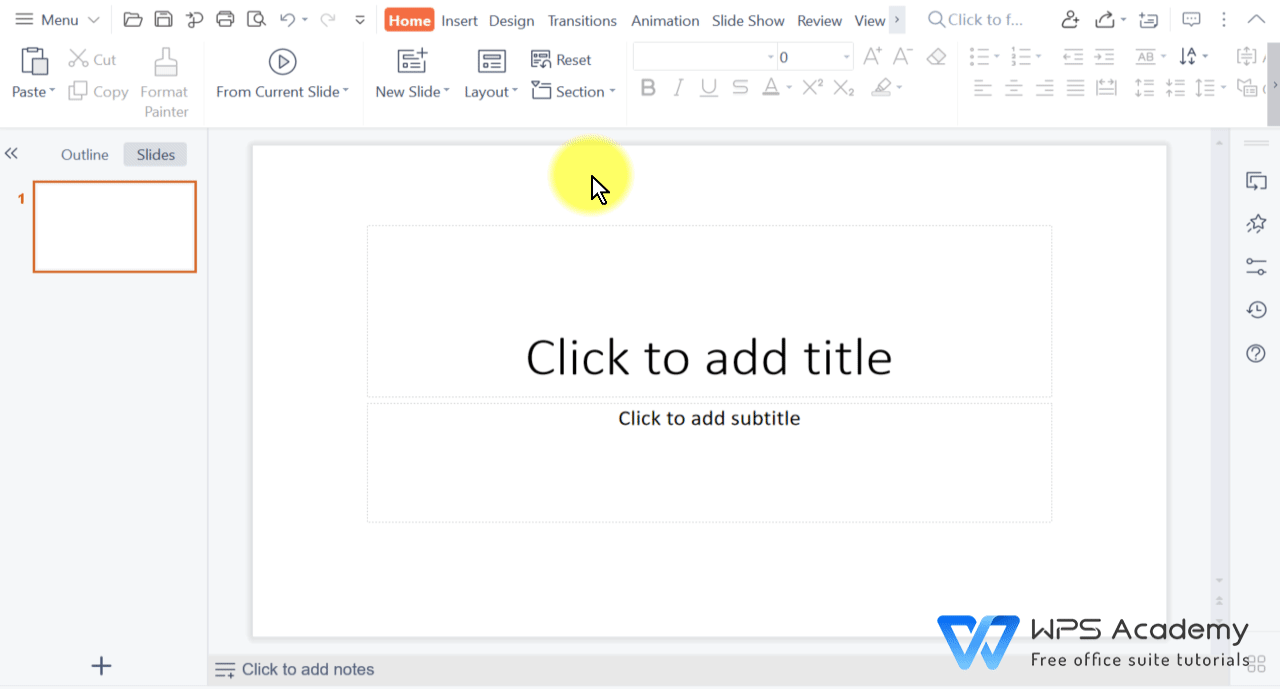1280x689 pixels.
Task: Select the strikethrough formatting icon
Action: (739, 88)
